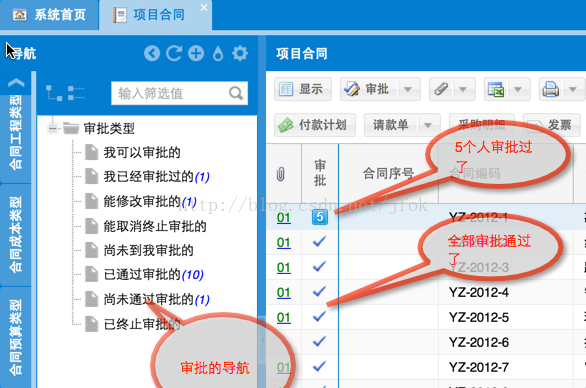The height and width of the screenshot is (388, 586).
Task: Click the printer icon
Action: coord(551,89)
